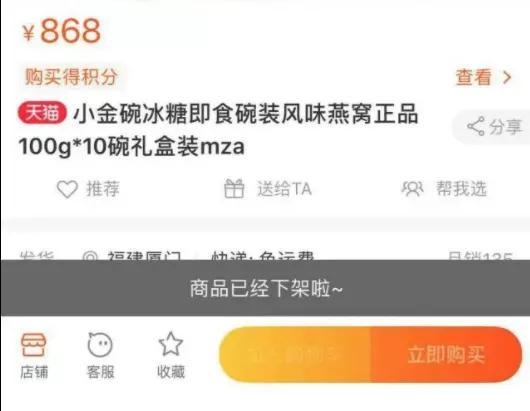This screenshot has height=411, width=530.
Task: Click the 天猫 Tmall badge
Action: click(43, 113)
